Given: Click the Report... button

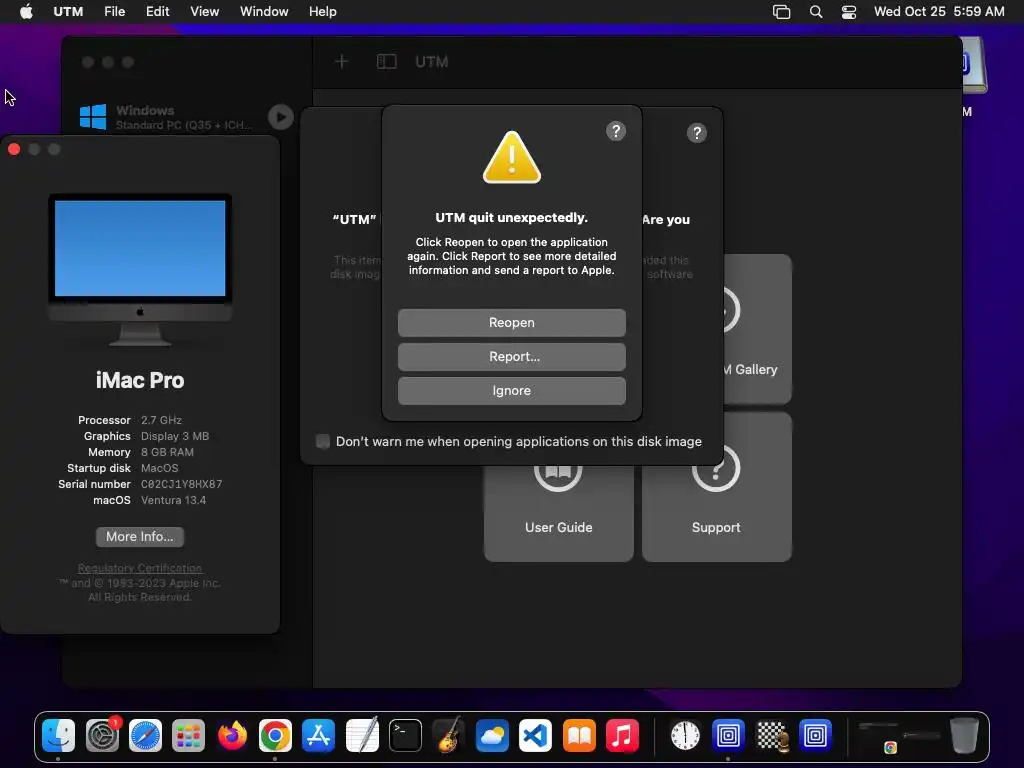Looking at the screenshot, I should point(512,357).
